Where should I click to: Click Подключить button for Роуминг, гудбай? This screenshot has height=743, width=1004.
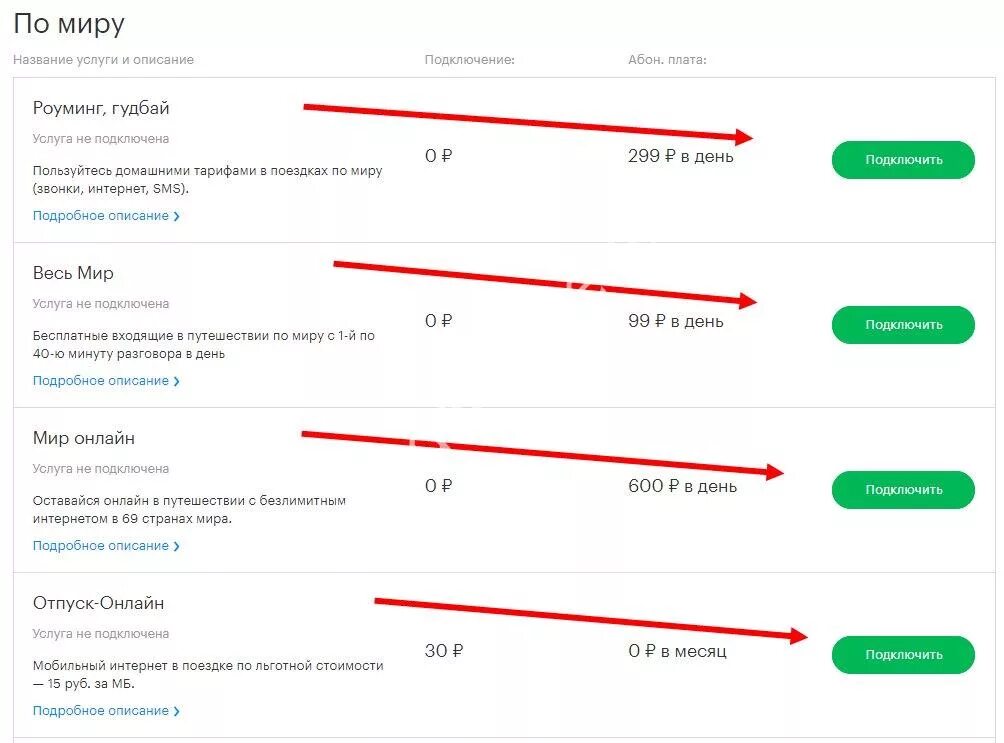903,159
